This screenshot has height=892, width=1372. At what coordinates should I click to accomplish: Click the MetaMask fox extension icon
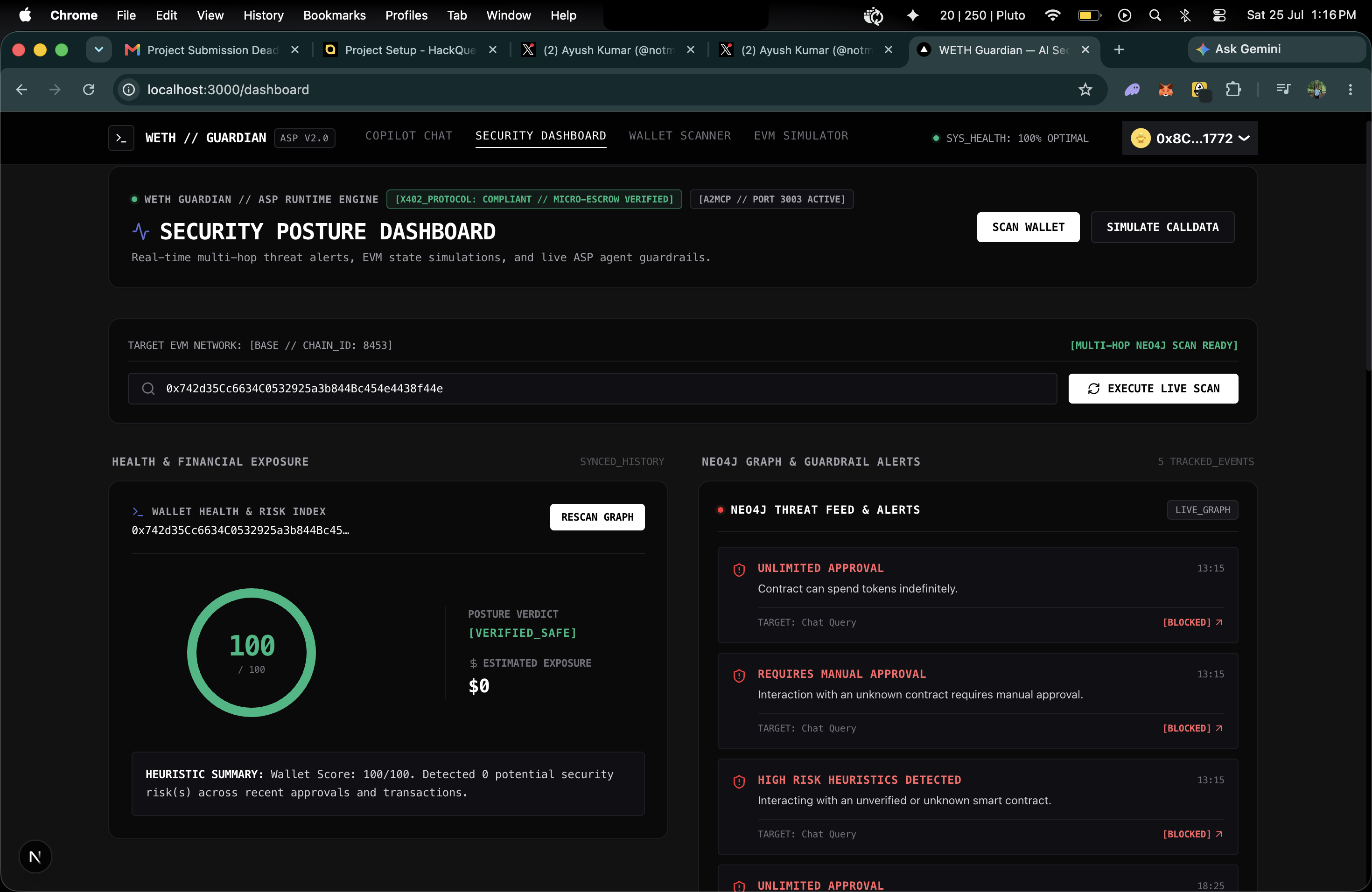tap(1166, 90)
